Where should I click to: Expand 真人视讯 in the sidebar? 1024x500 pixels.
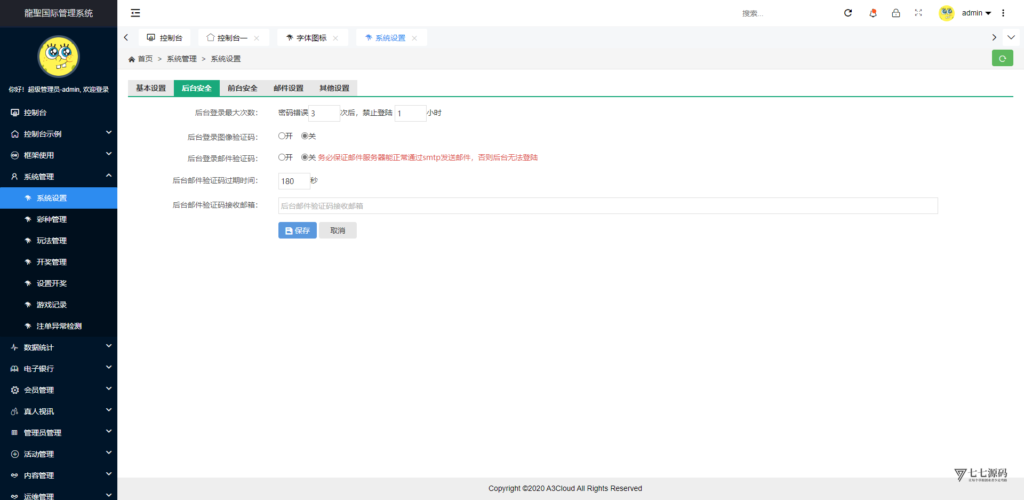59,411
